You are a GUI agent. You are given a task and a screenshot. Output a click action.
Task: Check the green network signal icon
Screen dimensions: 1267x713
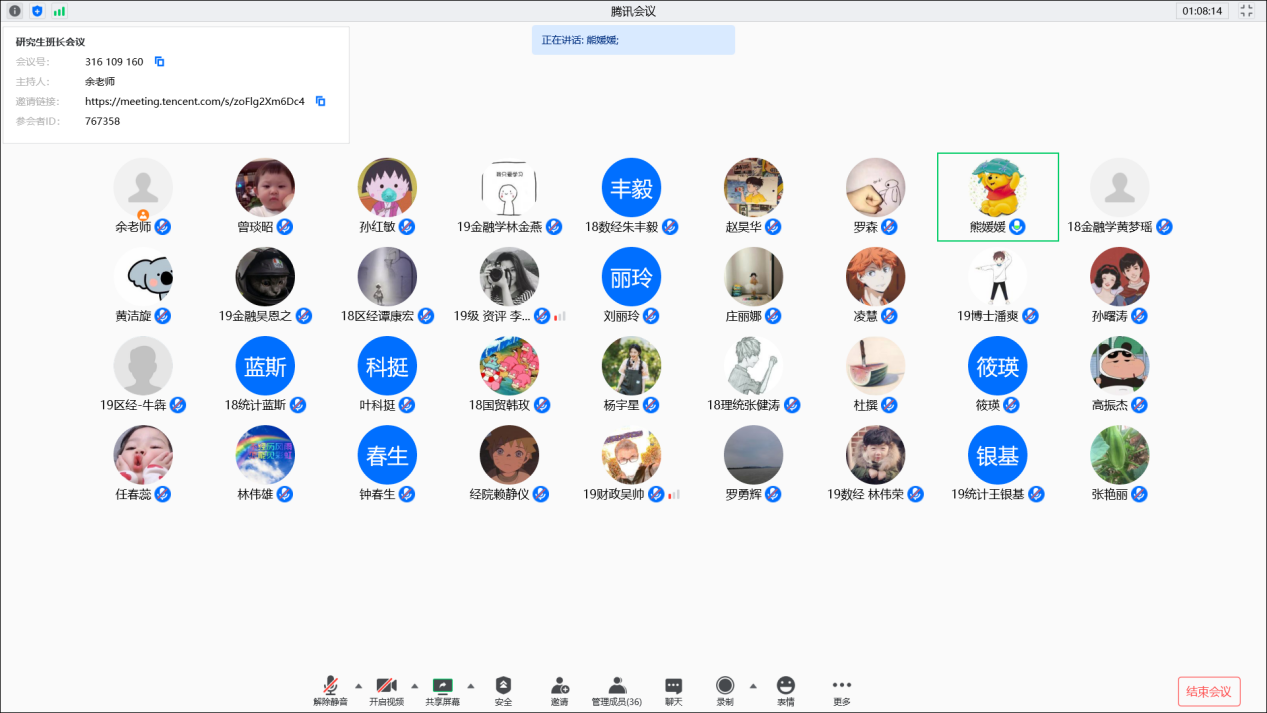(59, 11)
